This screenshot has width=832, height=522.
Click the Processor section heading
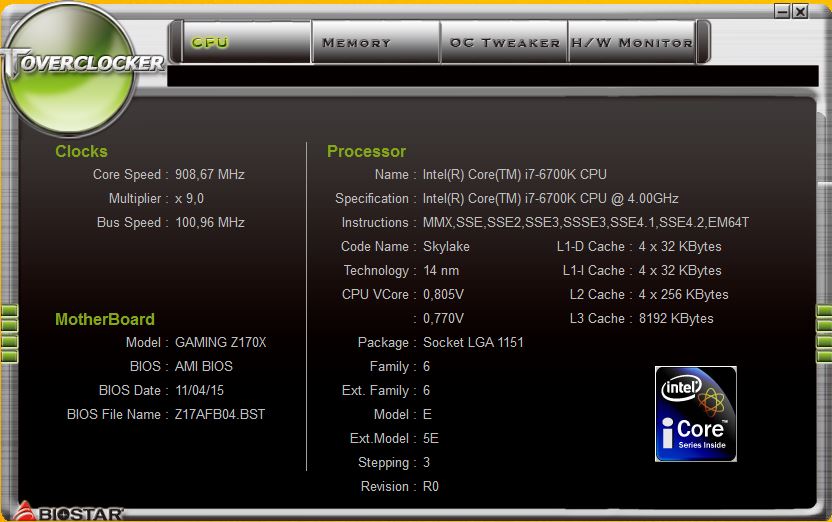point(366,151)
